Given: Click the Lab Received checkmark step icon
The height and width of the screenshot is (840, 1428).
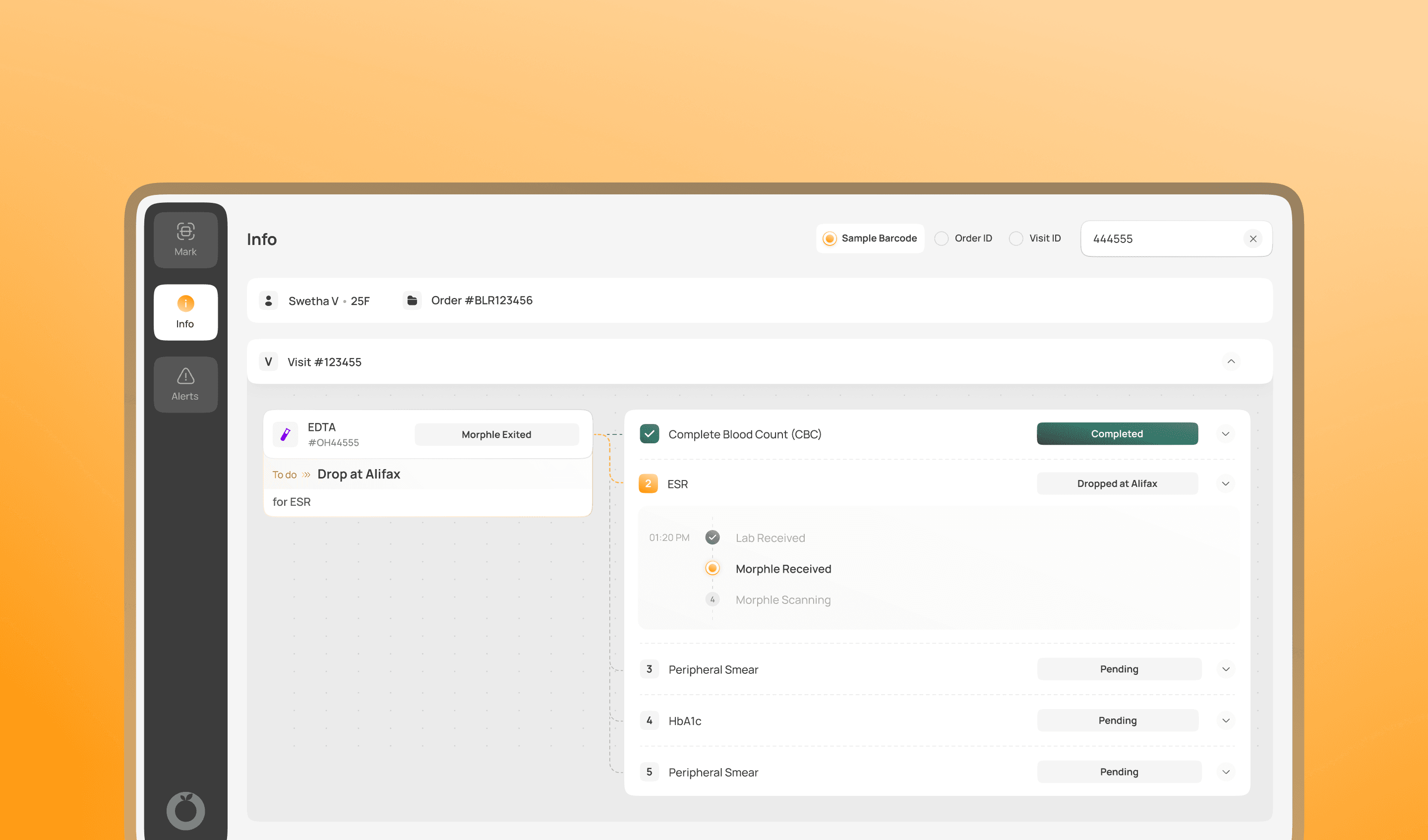Looking at the screenshot, I should (713, 538).
